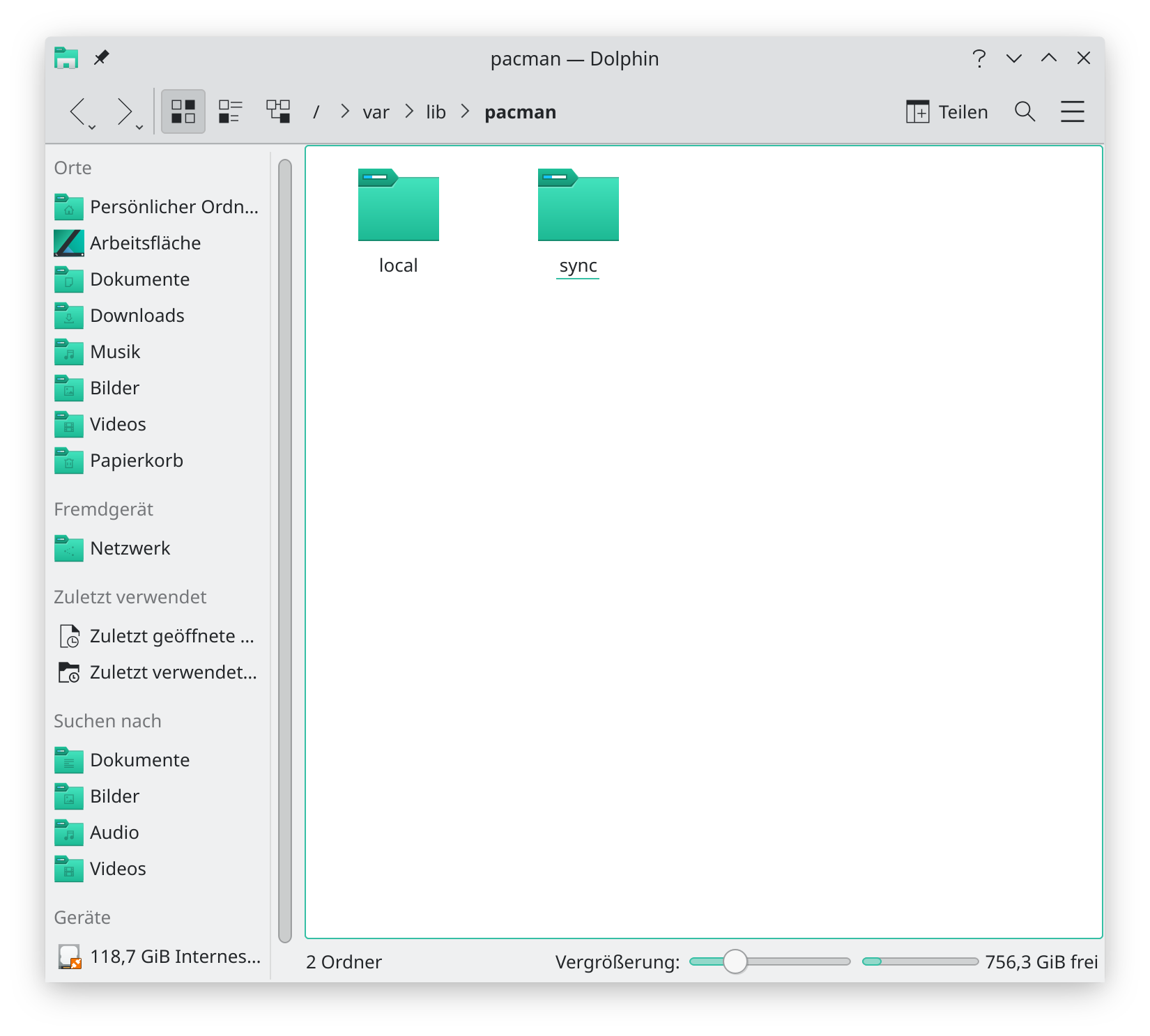Image resolution: width=1150 pixels, height=1036 pixels.
Task: Click the pin window icon
Action: [102, 57]
